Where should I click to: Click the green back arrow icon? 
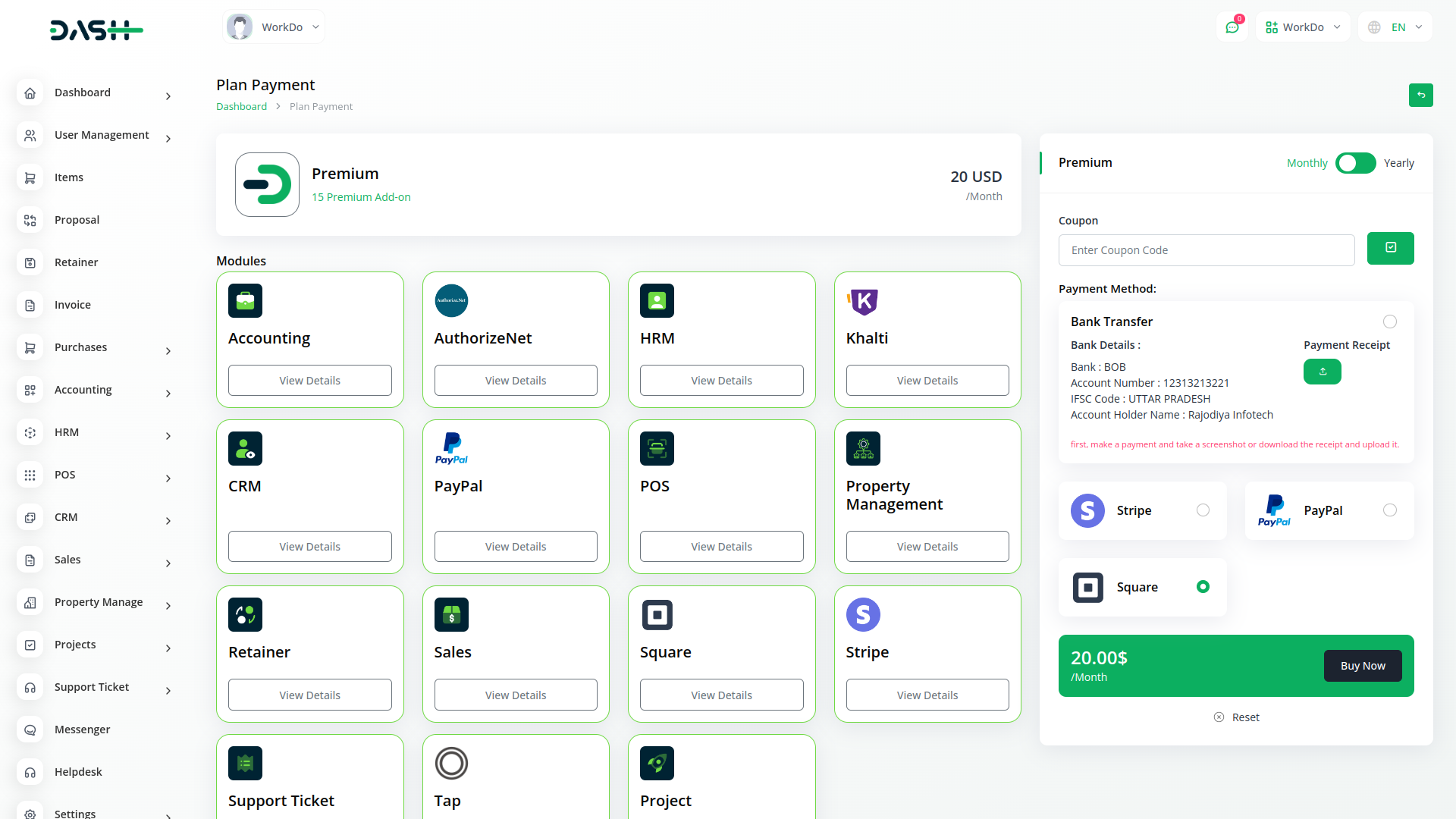point(1420,96)
